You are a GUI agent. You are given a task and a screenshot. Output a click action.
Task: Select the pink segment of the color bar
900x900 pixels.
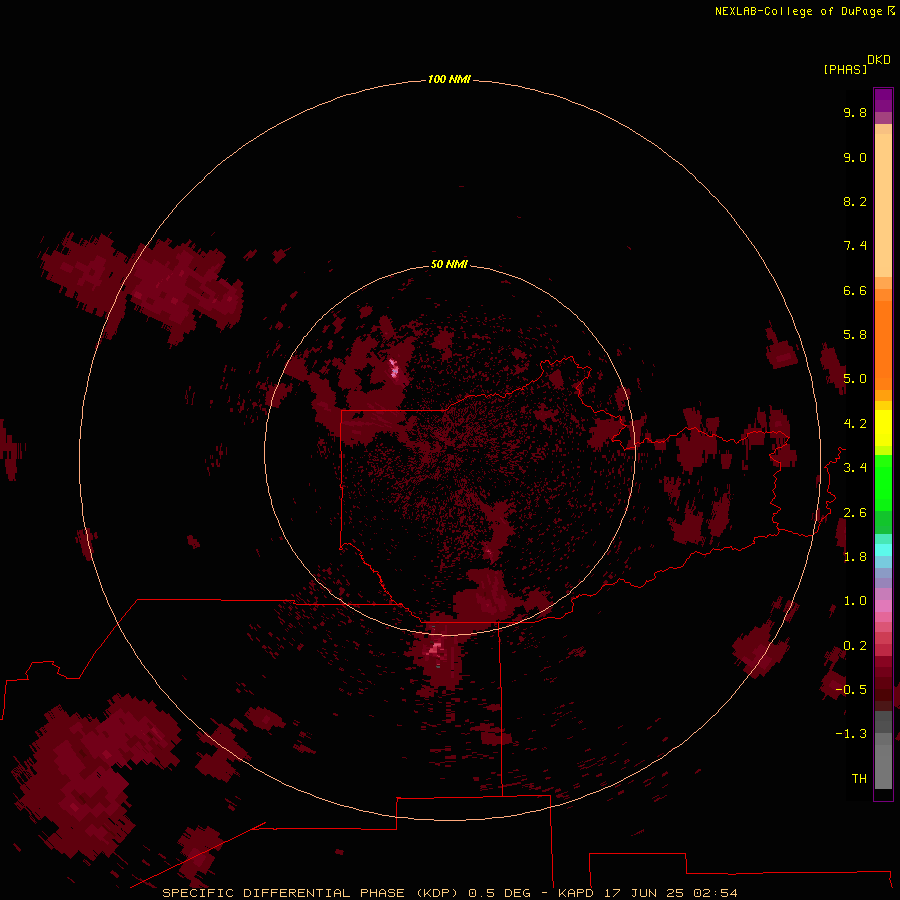tap(883, 606)
